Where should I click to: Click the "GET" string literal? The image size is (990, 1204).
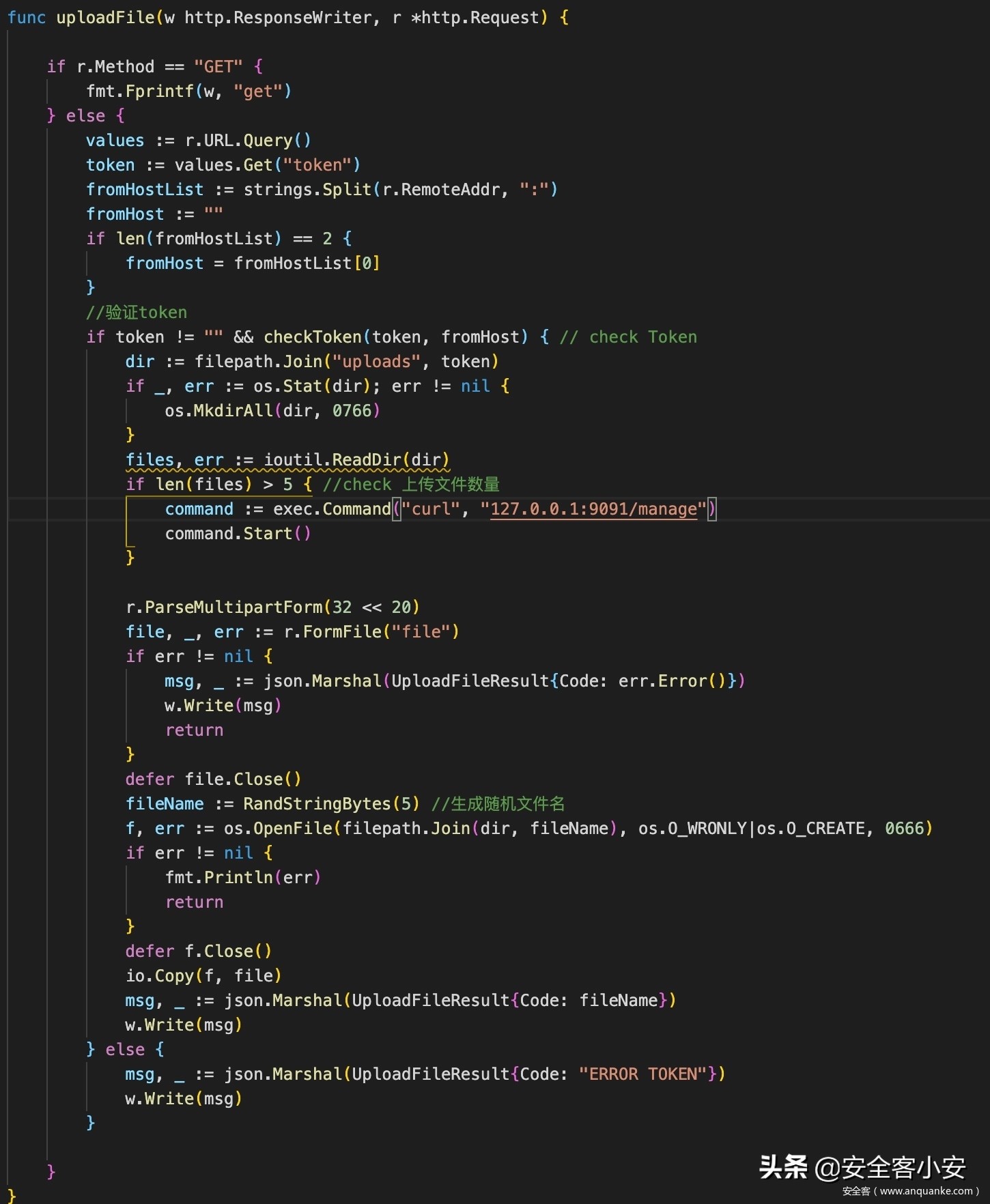[218, 67]
